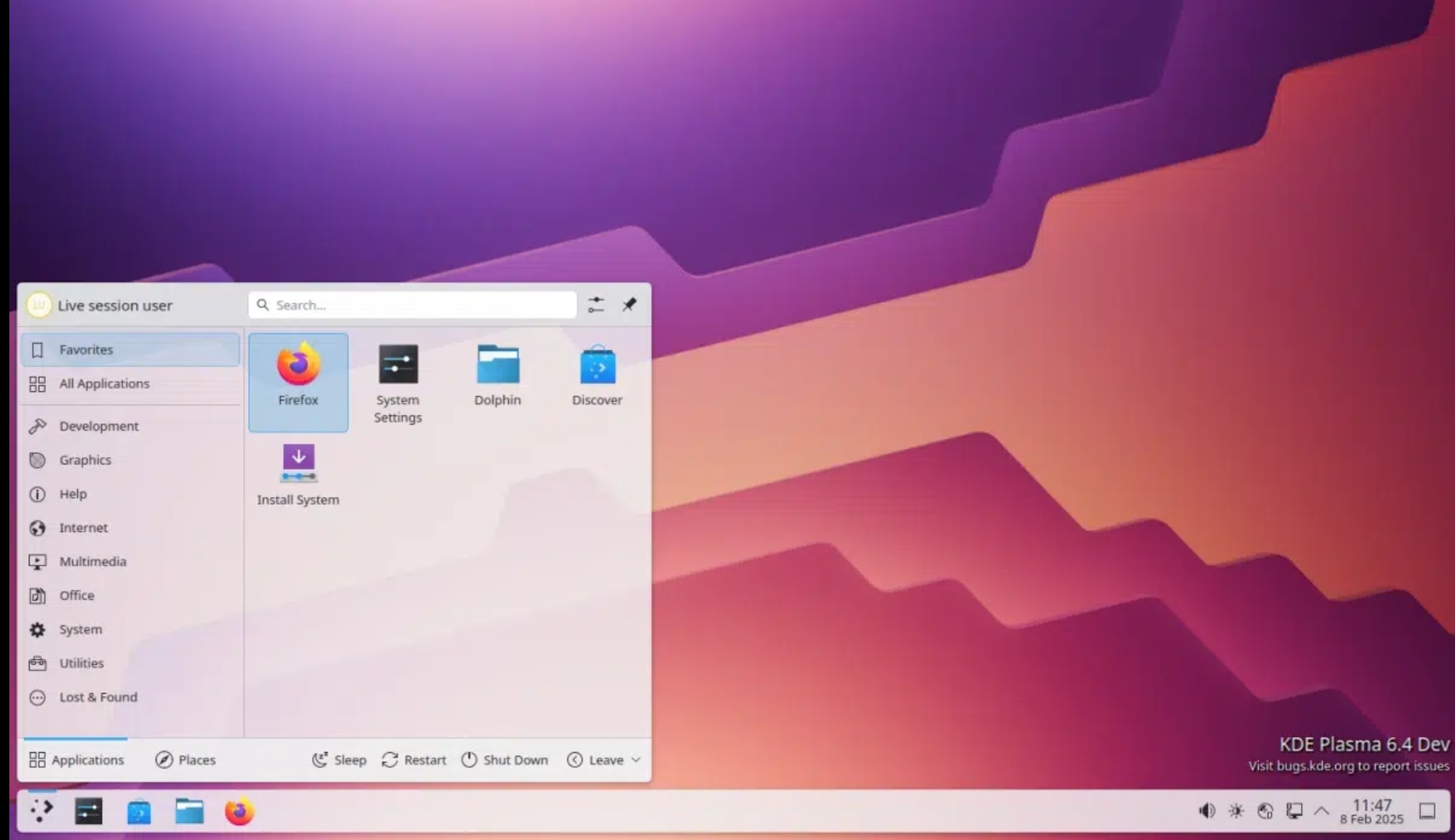Open Discover from the taskbar

pyautogui.click(x=139, y=811)
